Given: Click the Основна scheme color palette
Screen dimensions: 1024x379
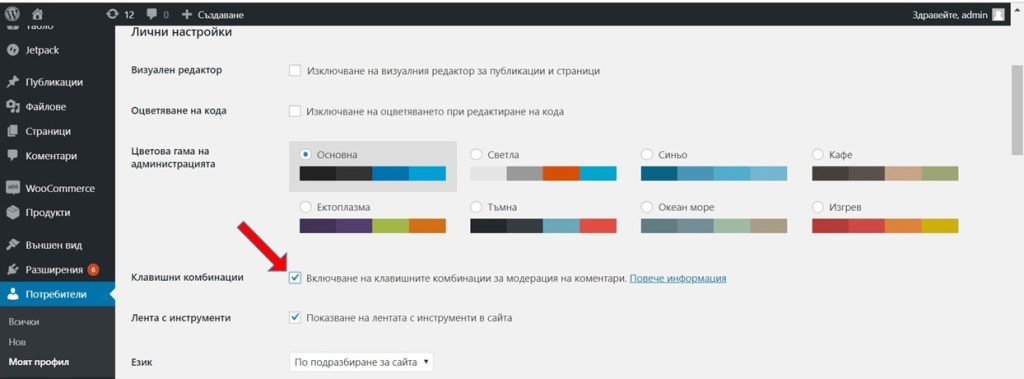Looking at the screenshot, I should point(373,173).
